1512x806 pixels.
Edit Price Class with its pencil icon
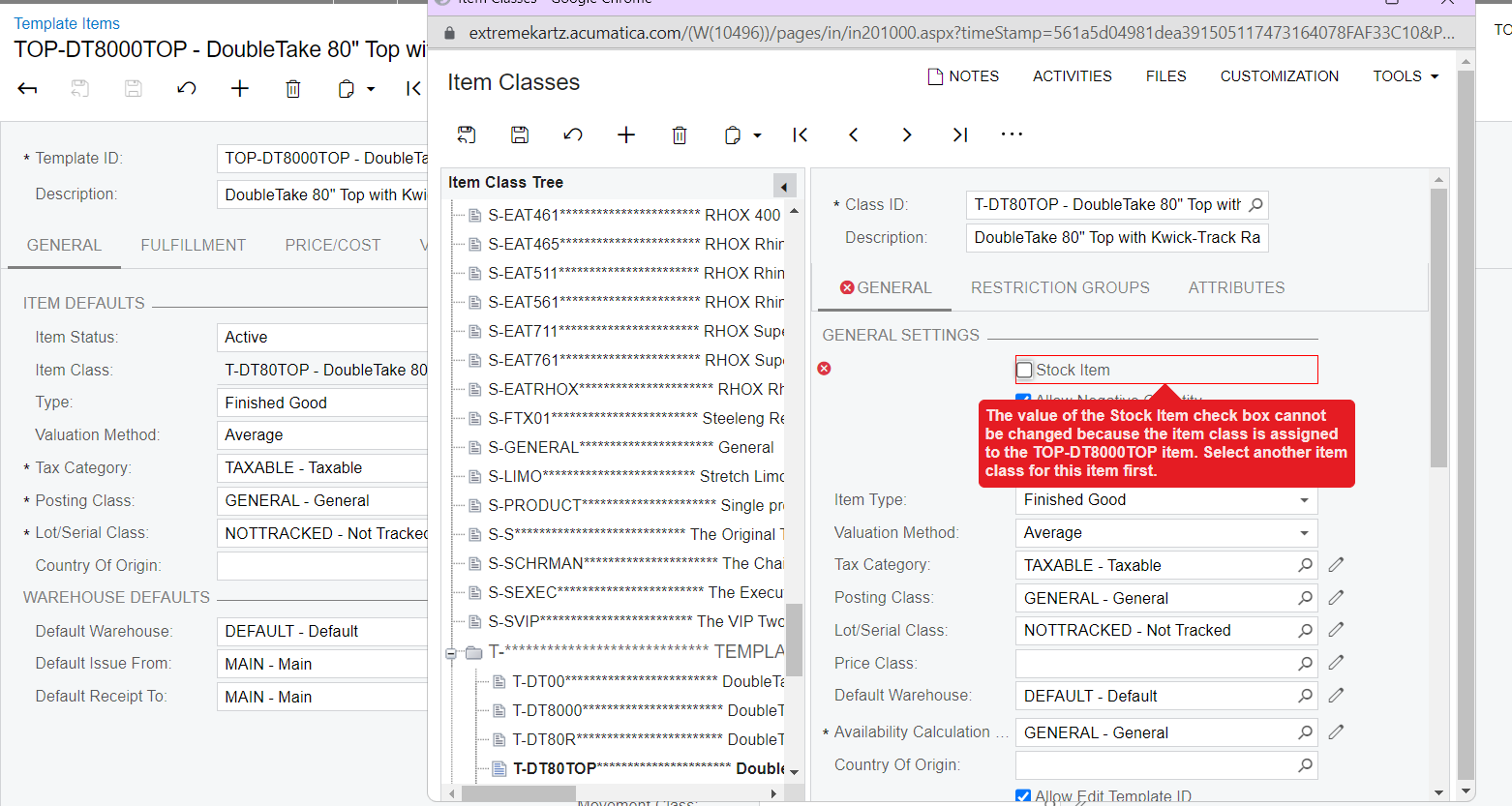pyautogui.click(x=1336, y=662)
